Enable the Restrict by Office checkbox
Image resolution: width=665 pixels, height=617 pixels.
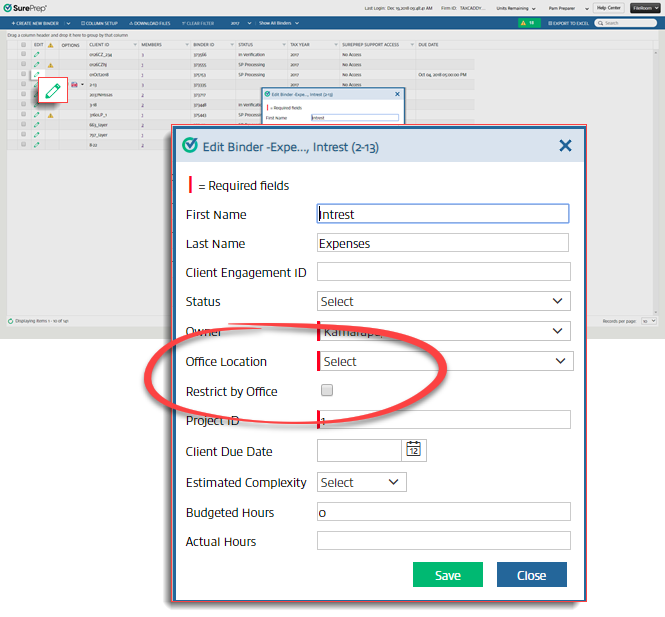click(327, 391)
